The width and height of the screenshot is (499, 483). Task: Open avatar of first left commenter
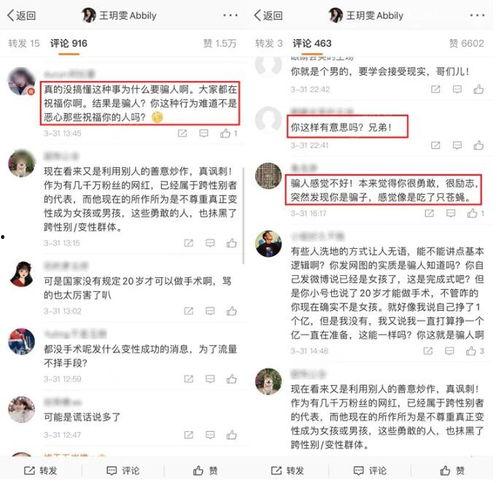coord(21,81)
